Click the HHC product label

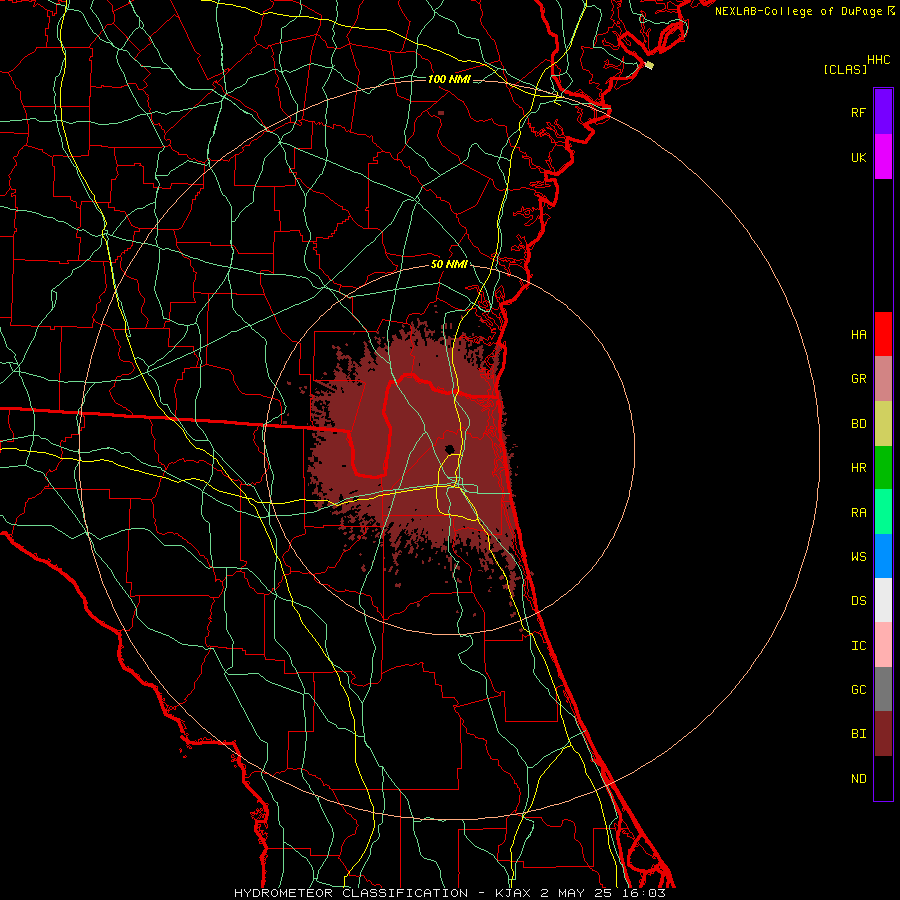point(878,60)
